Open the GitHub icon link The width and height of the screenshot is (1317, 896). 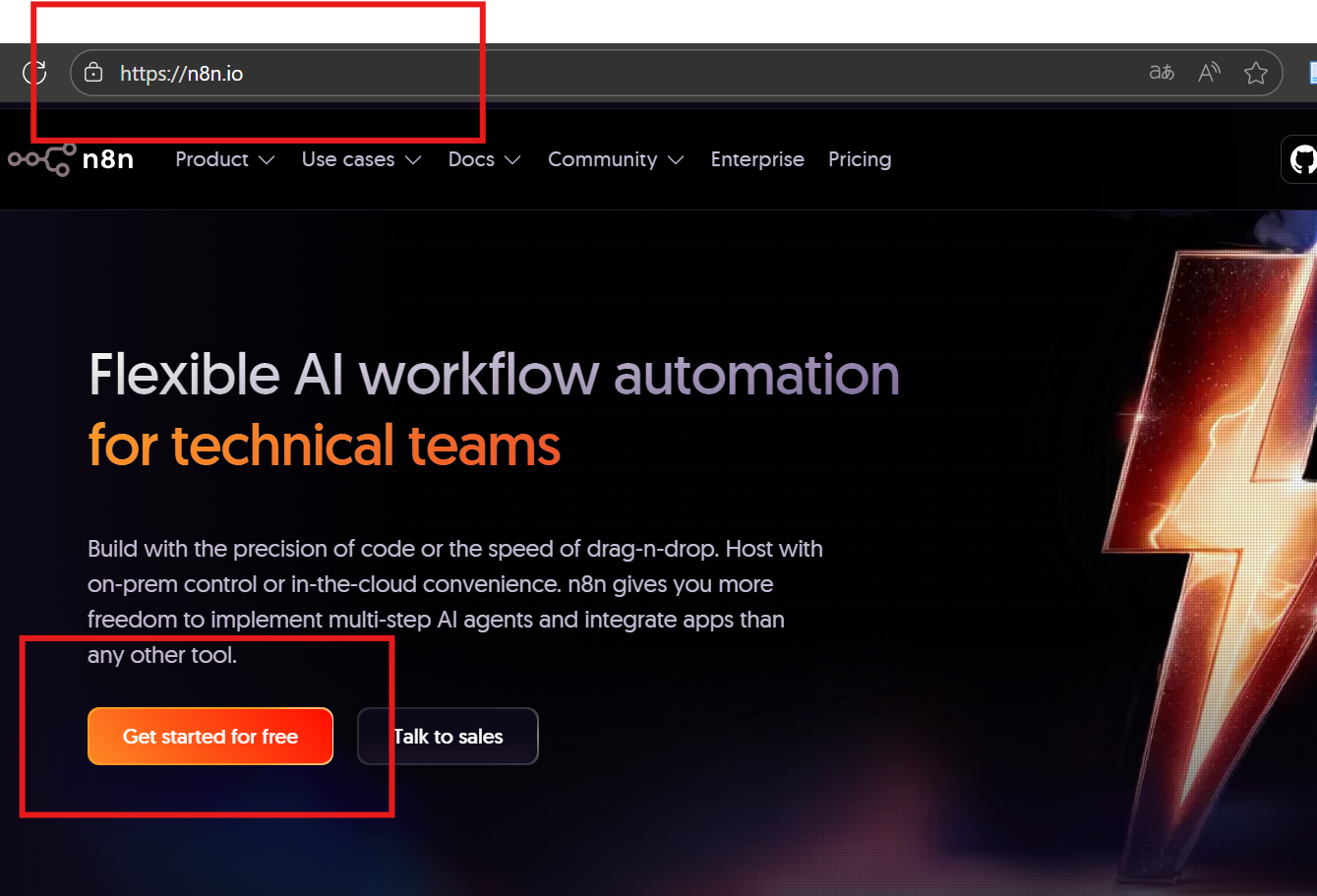pyautogui.click(x=1302, y=159)
